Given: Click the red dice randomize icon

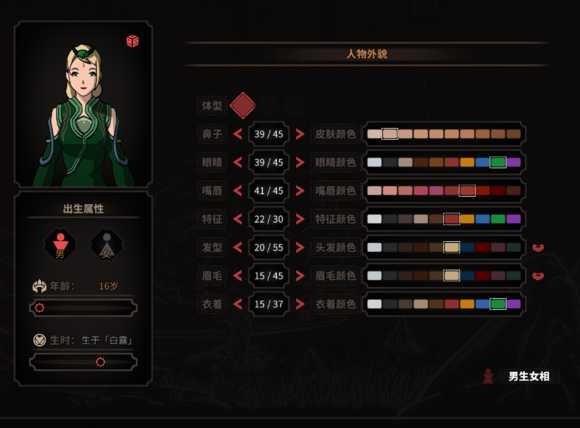Looking at the screenshot, I should (x=132, y=41).
